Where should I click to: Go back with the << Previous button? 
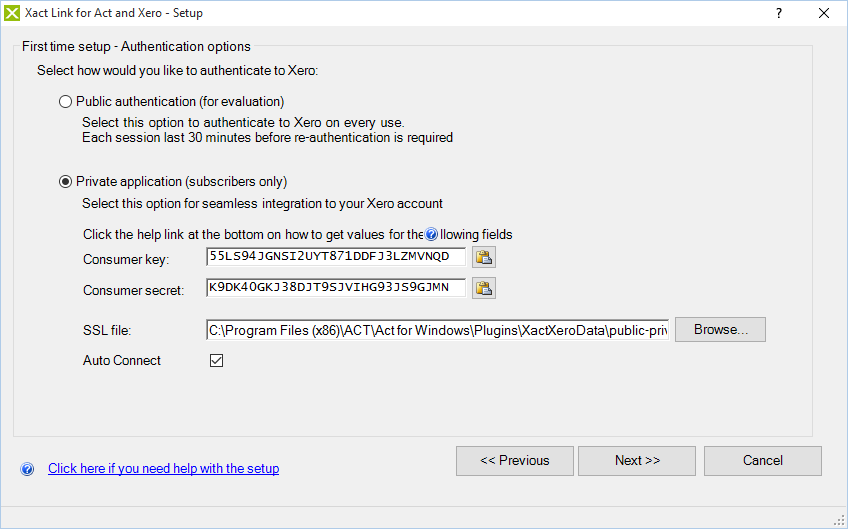click(x=514, y=461)
